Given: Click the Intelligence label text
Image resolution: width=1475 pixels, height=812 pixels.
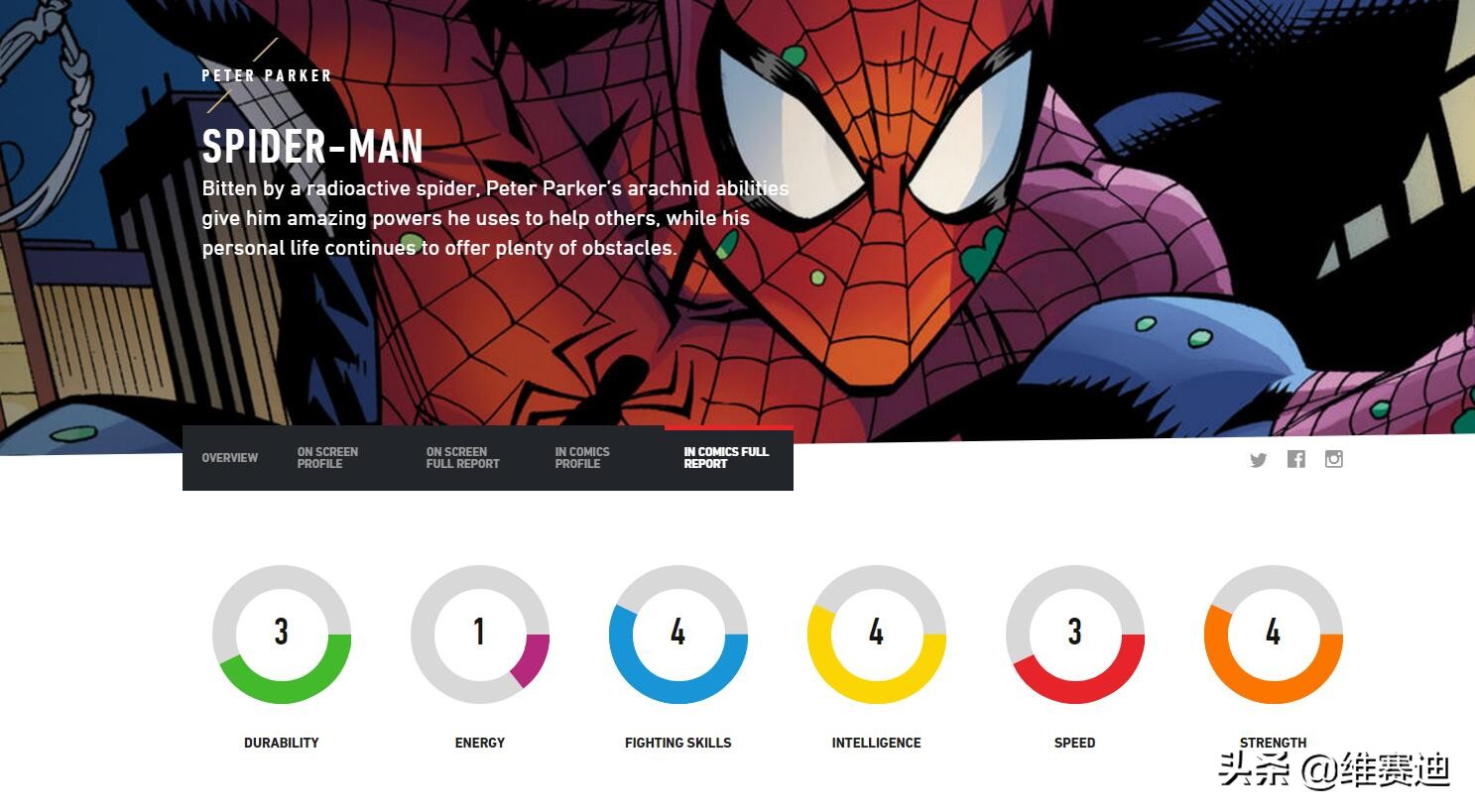Looking at the screenshot, I should click(877, 743).
